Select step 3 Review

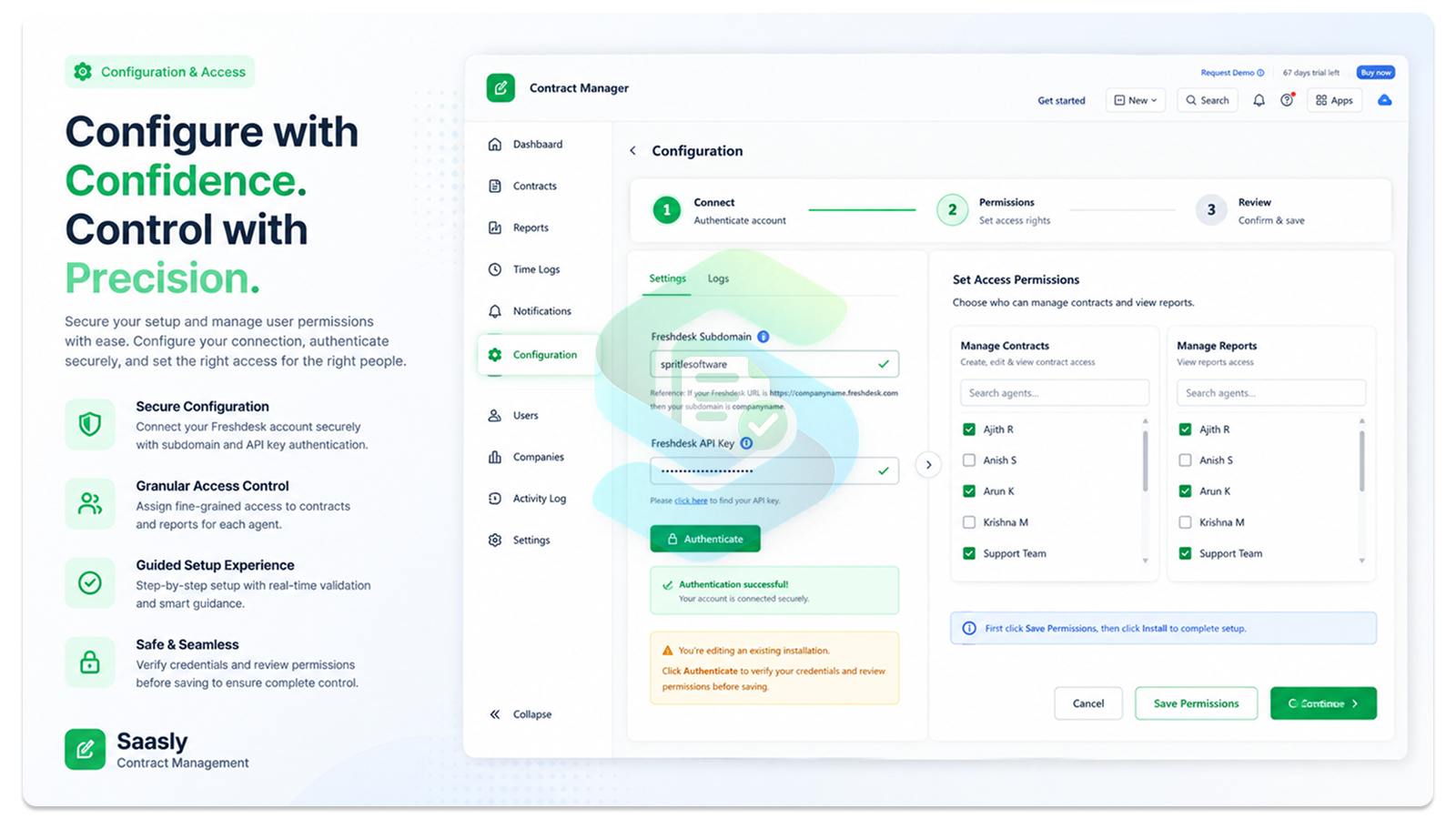pos(1250,210)
